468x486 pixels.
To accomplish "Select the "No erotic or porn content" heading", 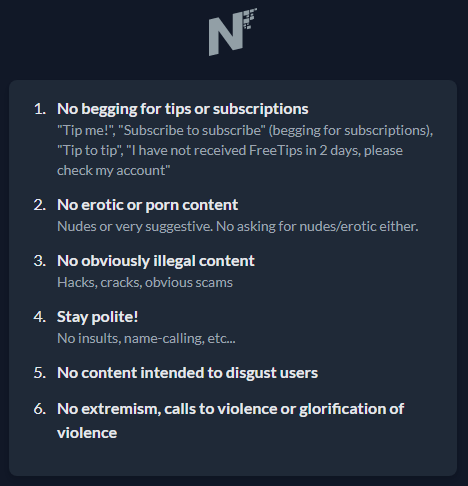I will pyautogui.click(x=147, y=205).
